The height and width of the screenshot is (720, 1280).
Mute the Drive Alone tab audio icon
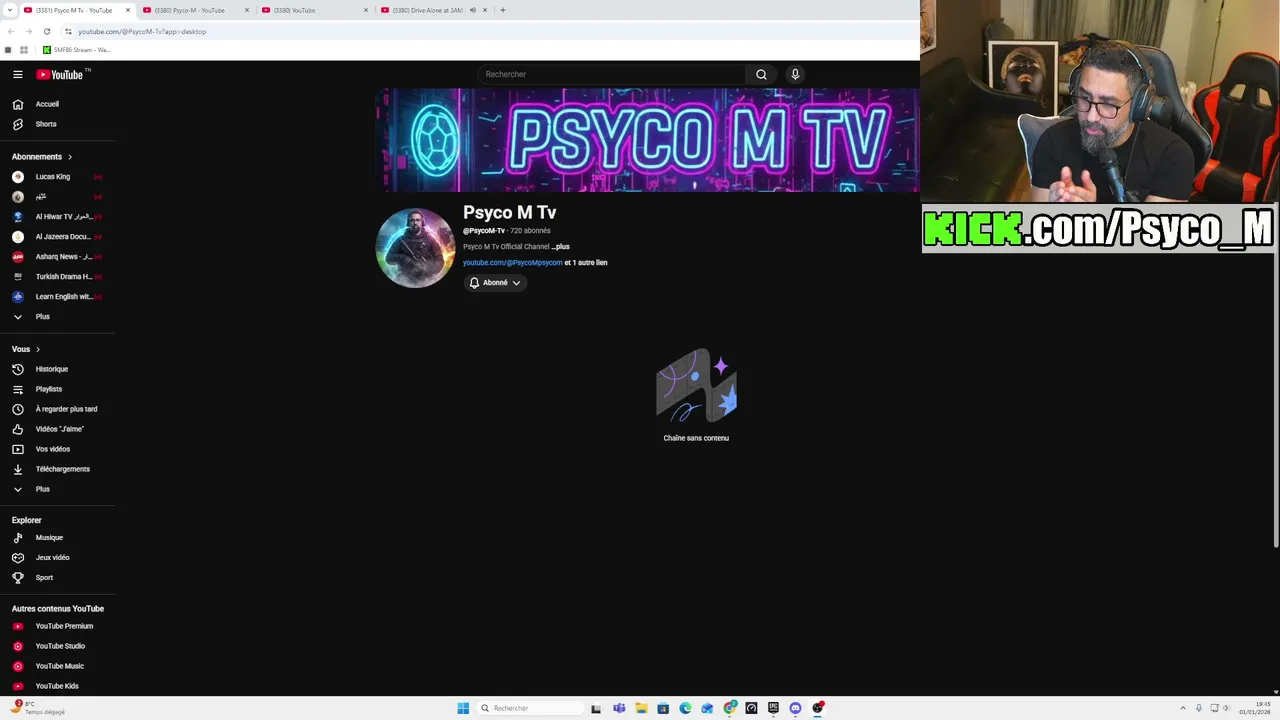[472, 10]
